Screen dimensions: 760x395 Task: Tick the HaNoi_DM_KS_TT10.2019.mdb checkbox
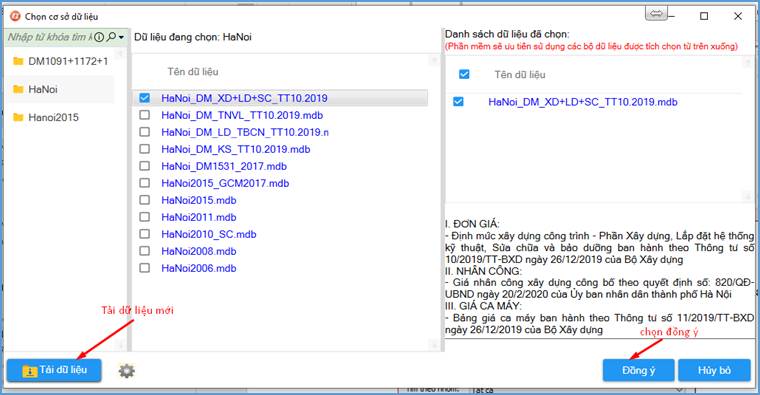[x=144, y=149]
